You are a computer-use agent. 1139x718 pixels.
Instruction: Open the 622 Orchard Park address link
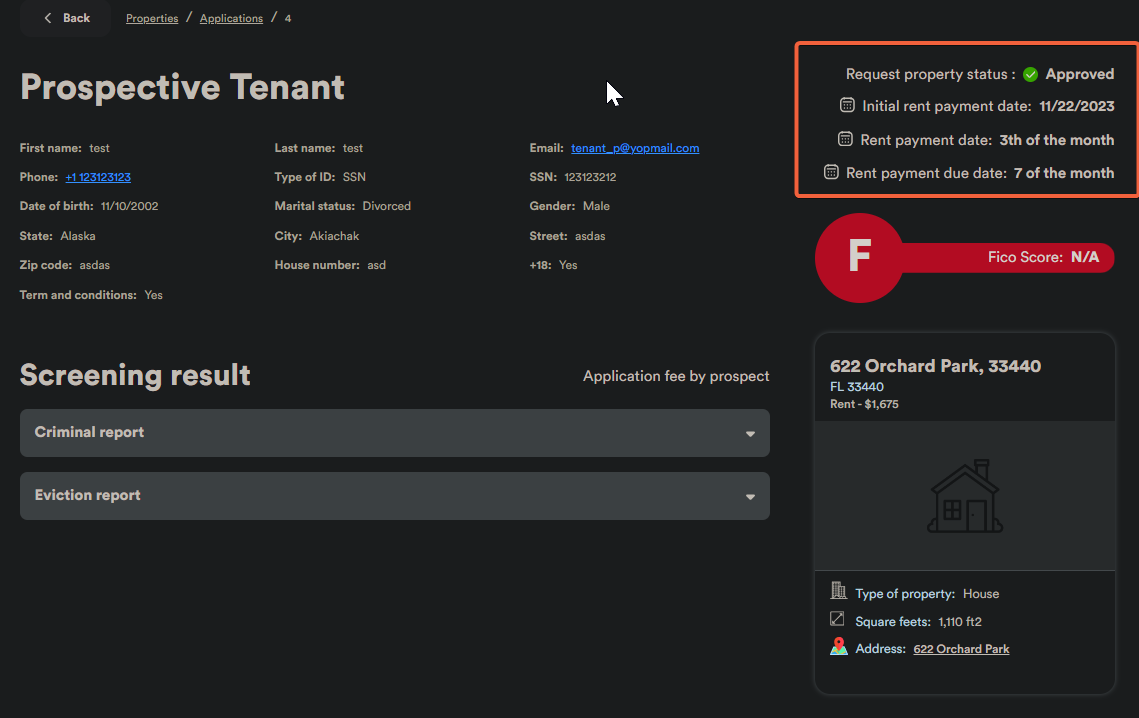pyautogui.click(x=961, y=649)
